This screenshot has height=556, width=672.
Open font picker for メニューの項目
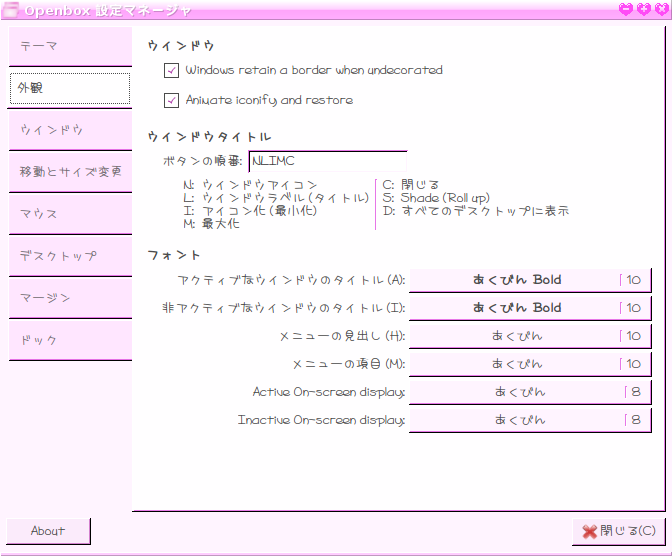pos(530,364)
